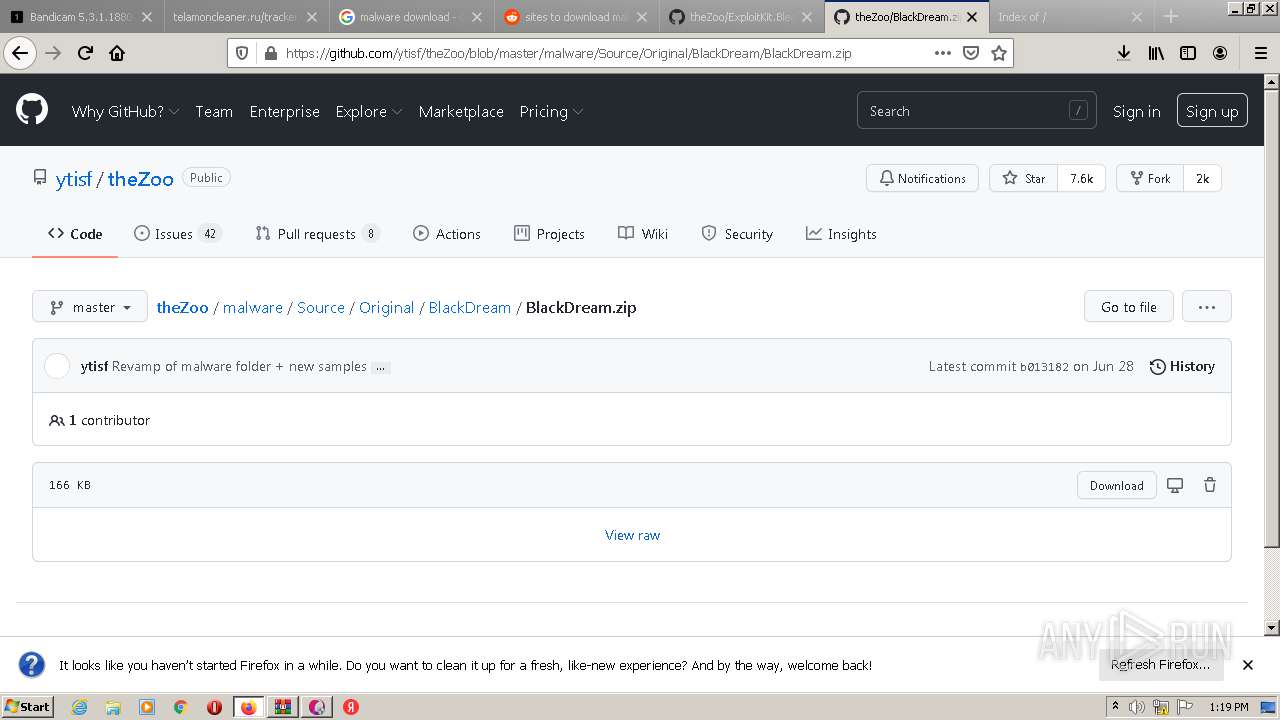Click the site lock security icon

(x=270, y=53)
